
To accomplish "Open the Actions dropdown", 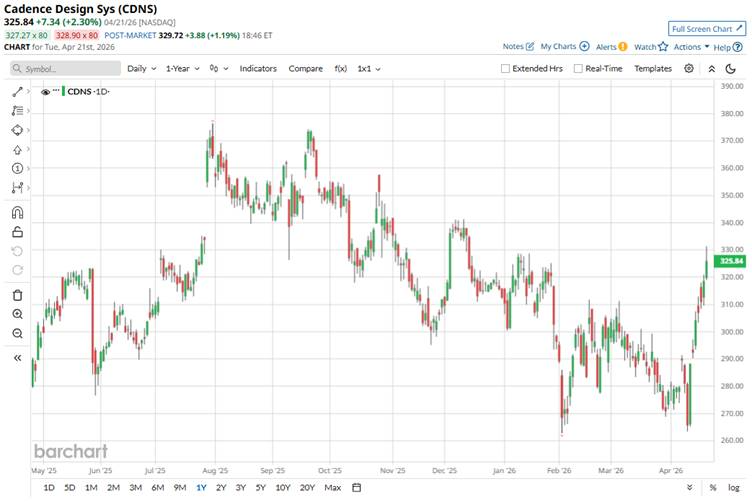I will [x=691, y=47].
